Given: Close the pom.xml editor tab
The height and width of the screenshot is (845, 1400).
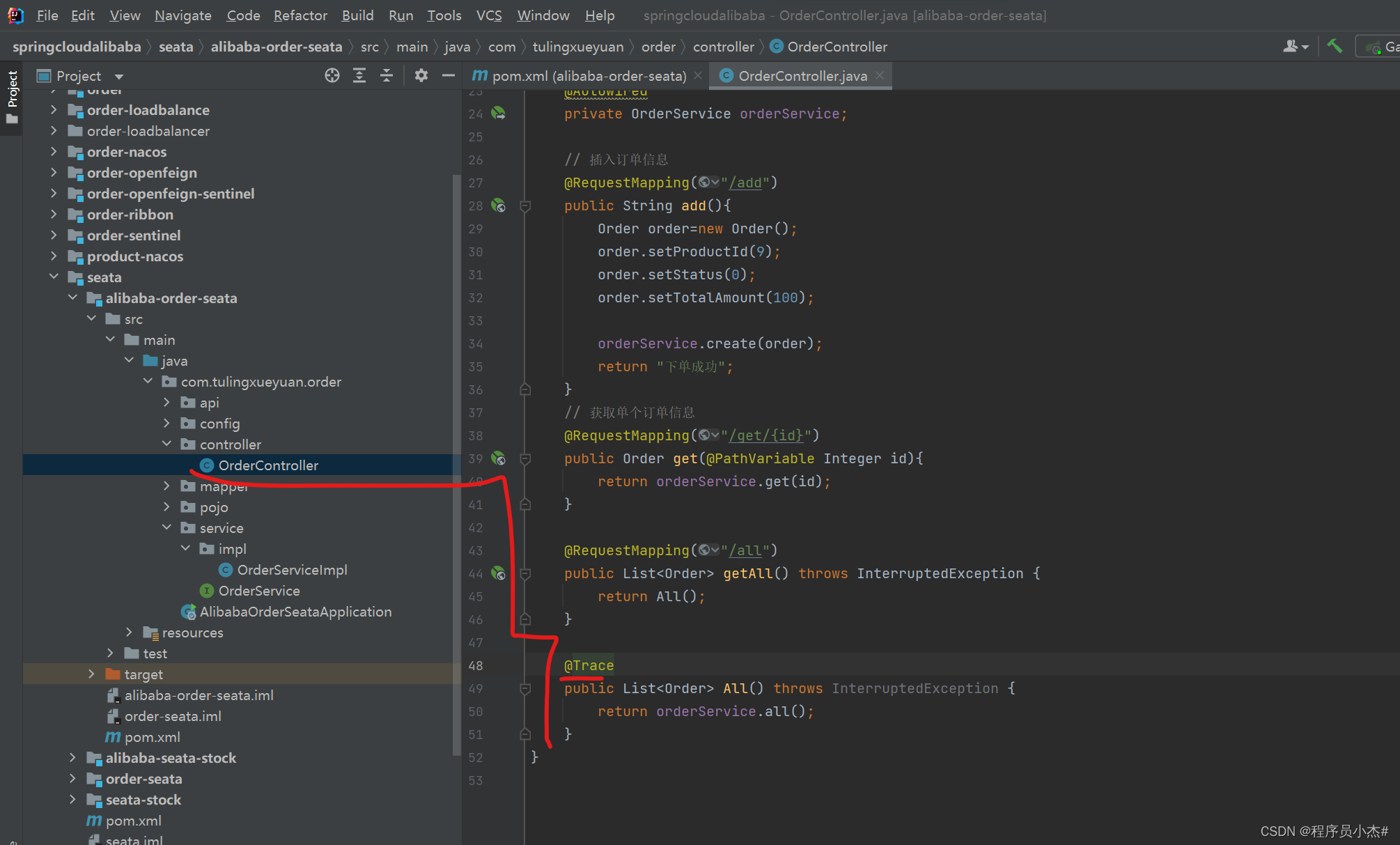Looking at the screenshot, I should click(698, 75).
